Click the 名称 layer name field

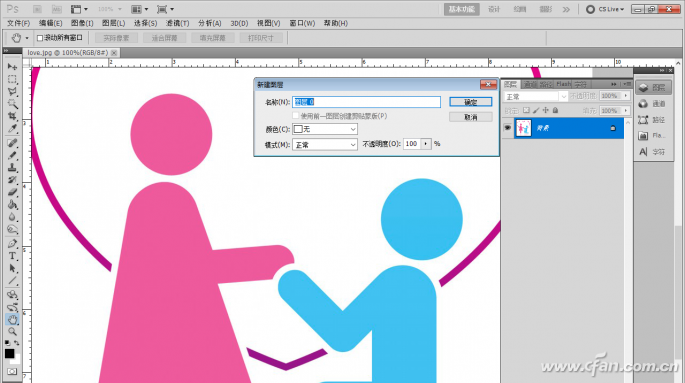[367, 102]
